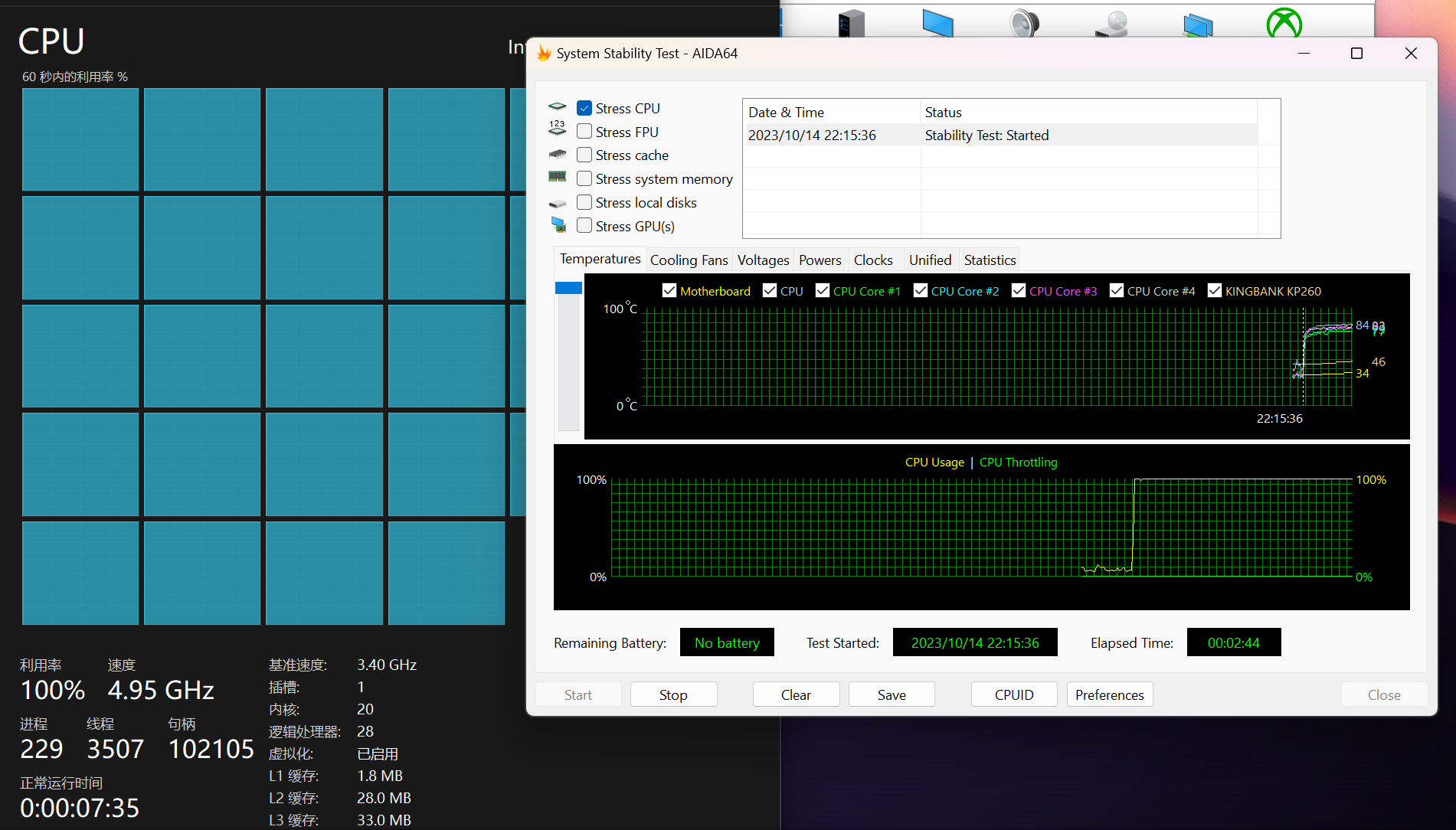Image resolution: width=1456 pixels, height=830 pixels.
Task: Click the AIDA64 flame icon in title bar
Action: [544, 54]
